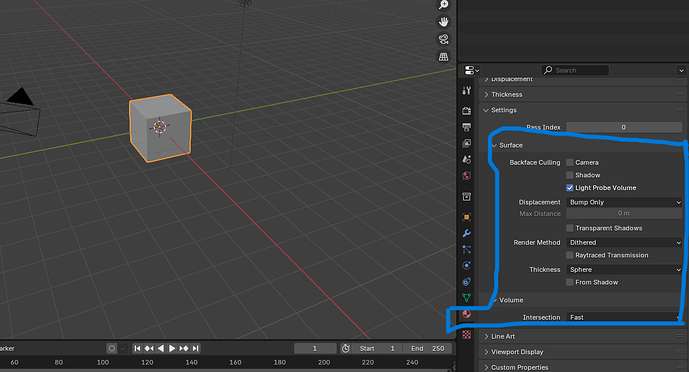Click frame 200 on the timeline ruler

click(324, 362)
